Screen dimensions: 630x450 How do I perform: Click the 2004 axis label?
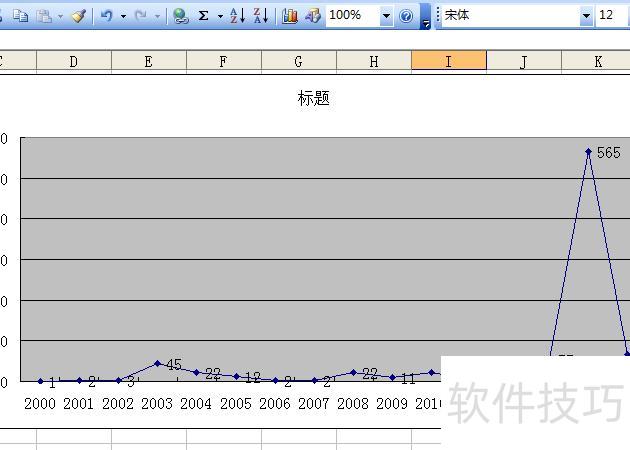coord(196,404)
